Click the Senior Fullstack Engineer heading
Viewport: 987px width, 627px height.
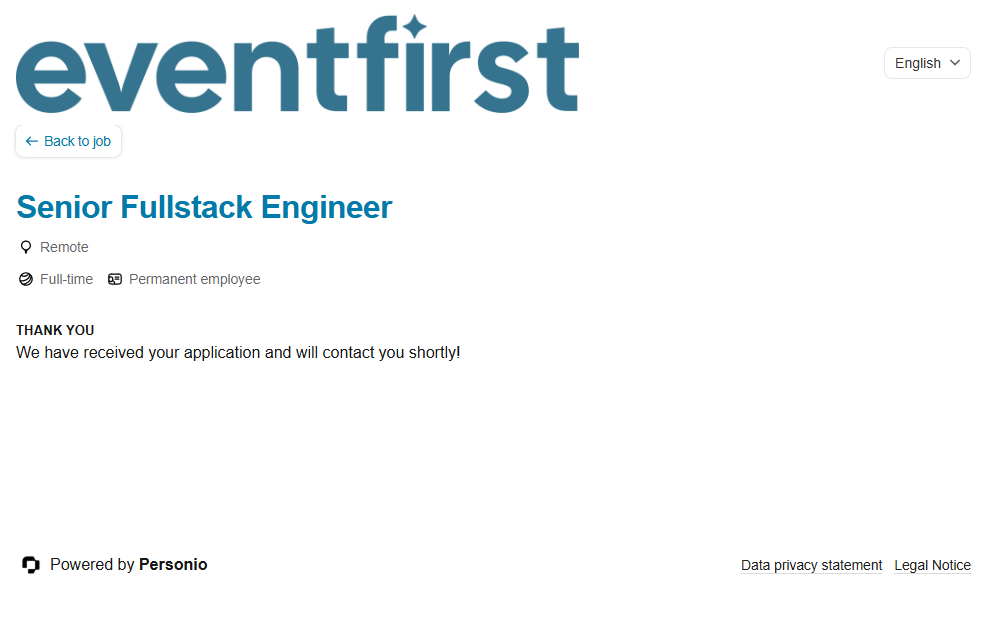pos(204,207)
